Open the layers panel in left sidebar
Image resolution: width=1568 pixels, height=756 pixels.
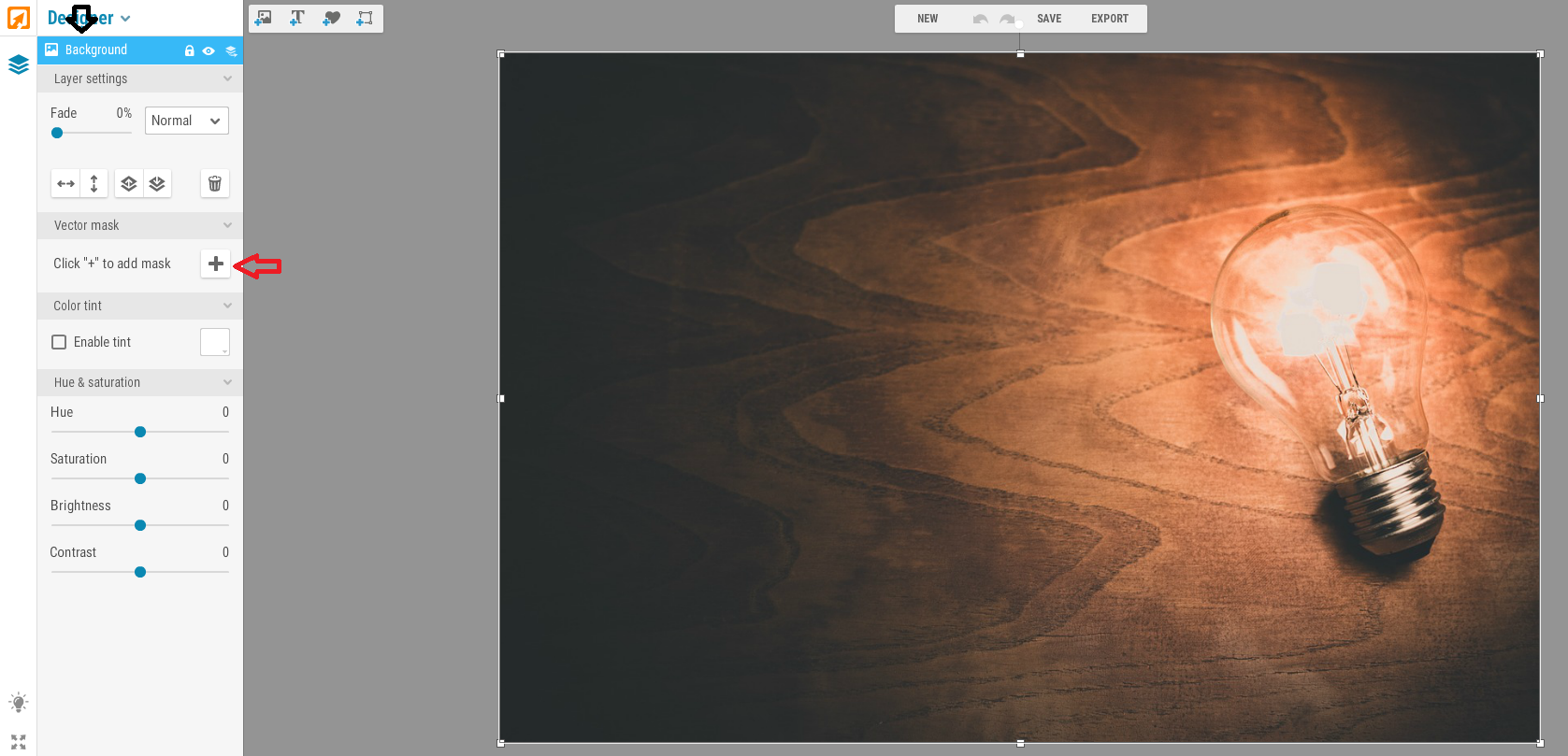click(x=19, y=64)
